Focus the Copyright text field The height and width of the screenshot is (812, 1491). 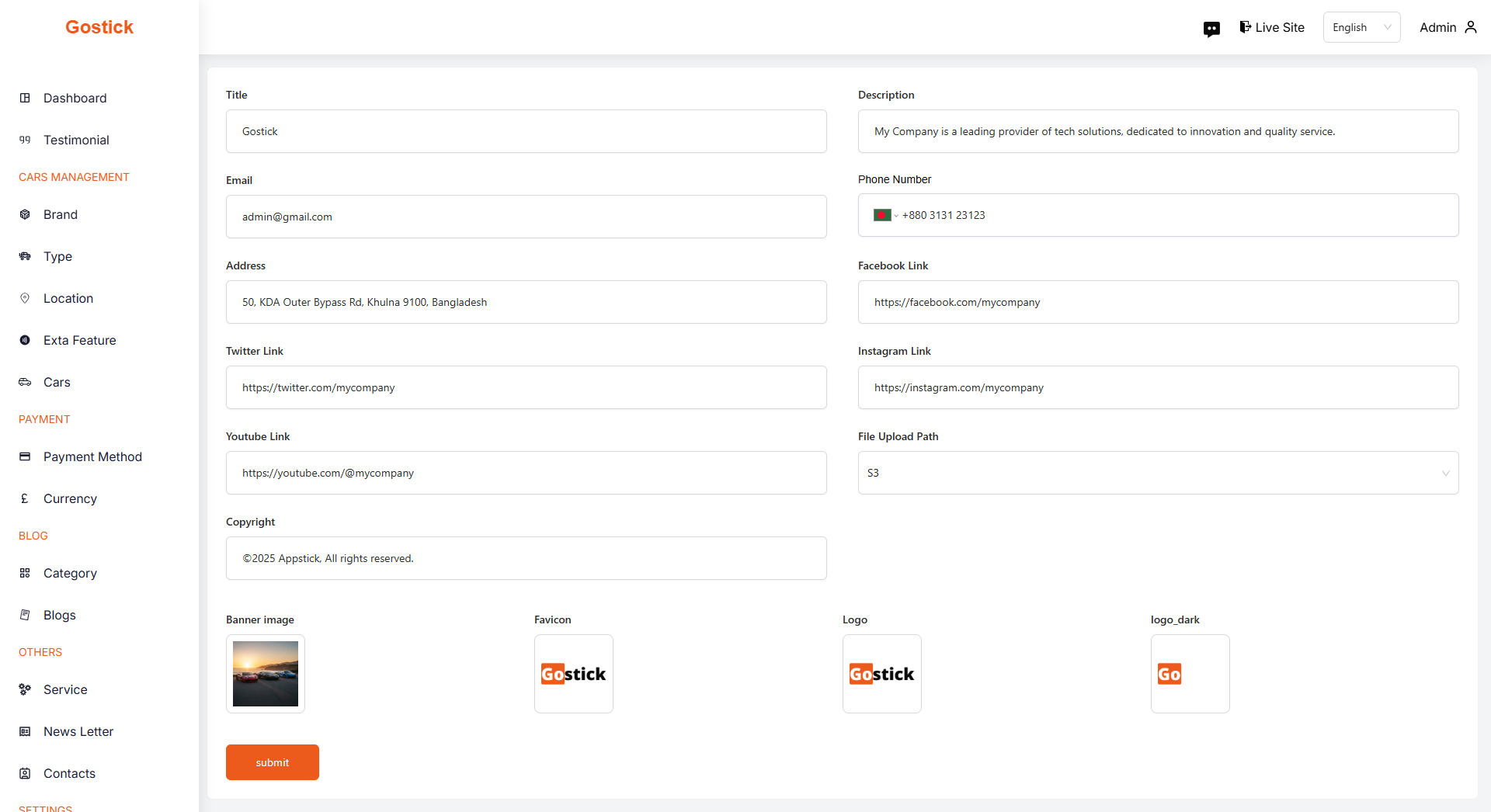tap(526, 558)
